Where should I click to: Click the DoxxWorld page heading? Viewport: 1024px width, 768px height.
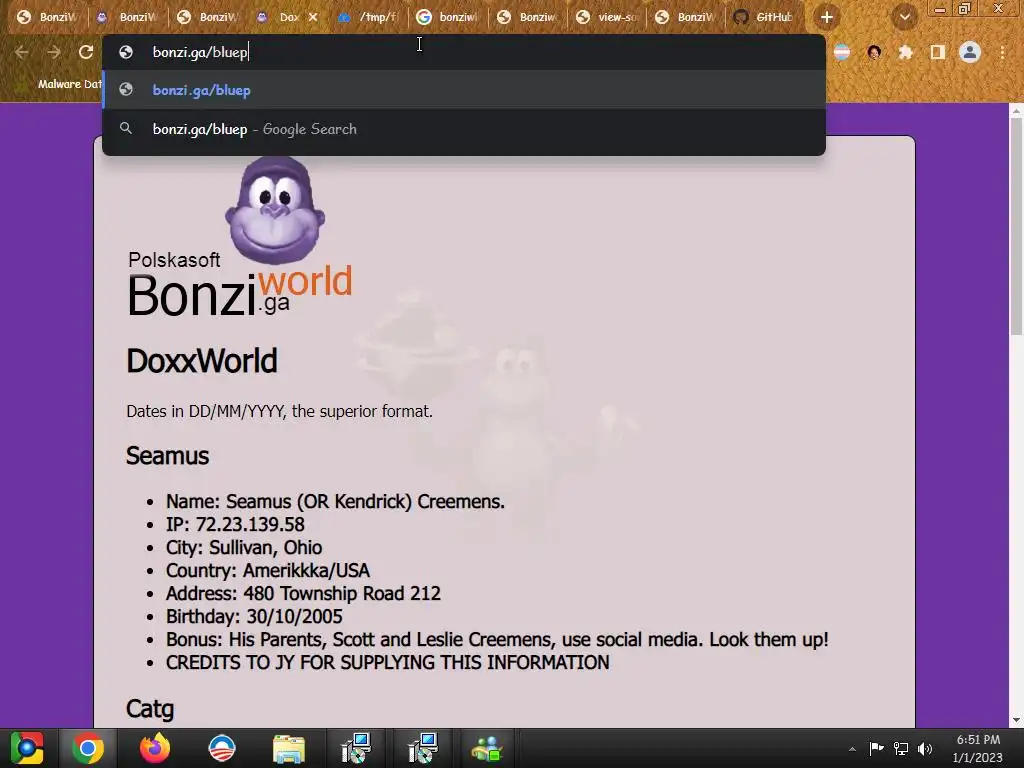[x=202, y=360]
